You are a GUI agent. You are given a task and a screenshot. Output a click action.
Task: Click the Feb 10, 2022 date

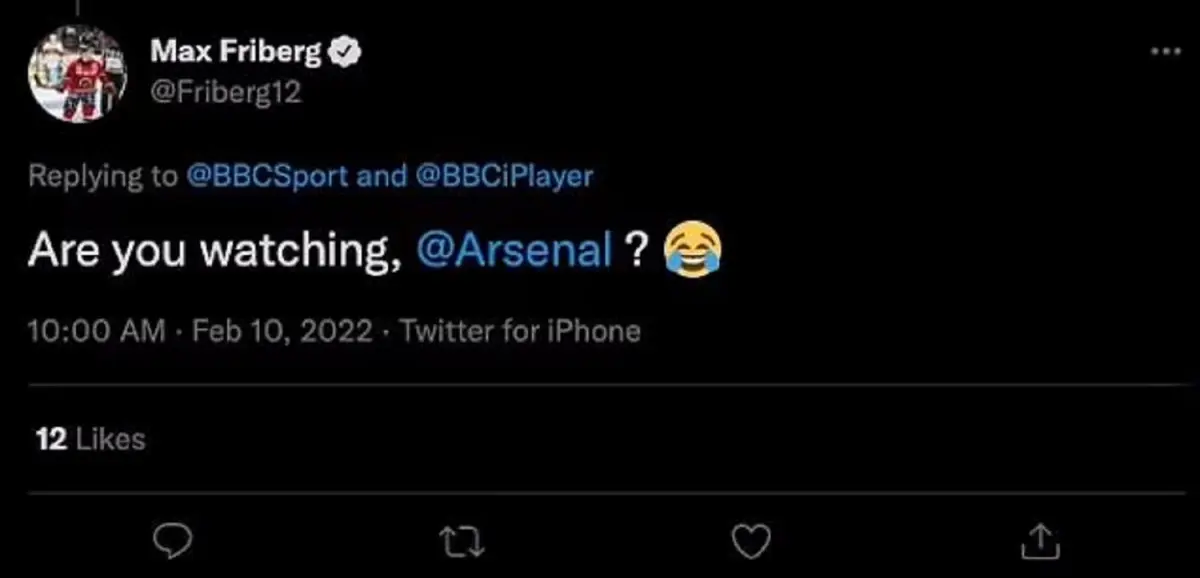[283, 331]
